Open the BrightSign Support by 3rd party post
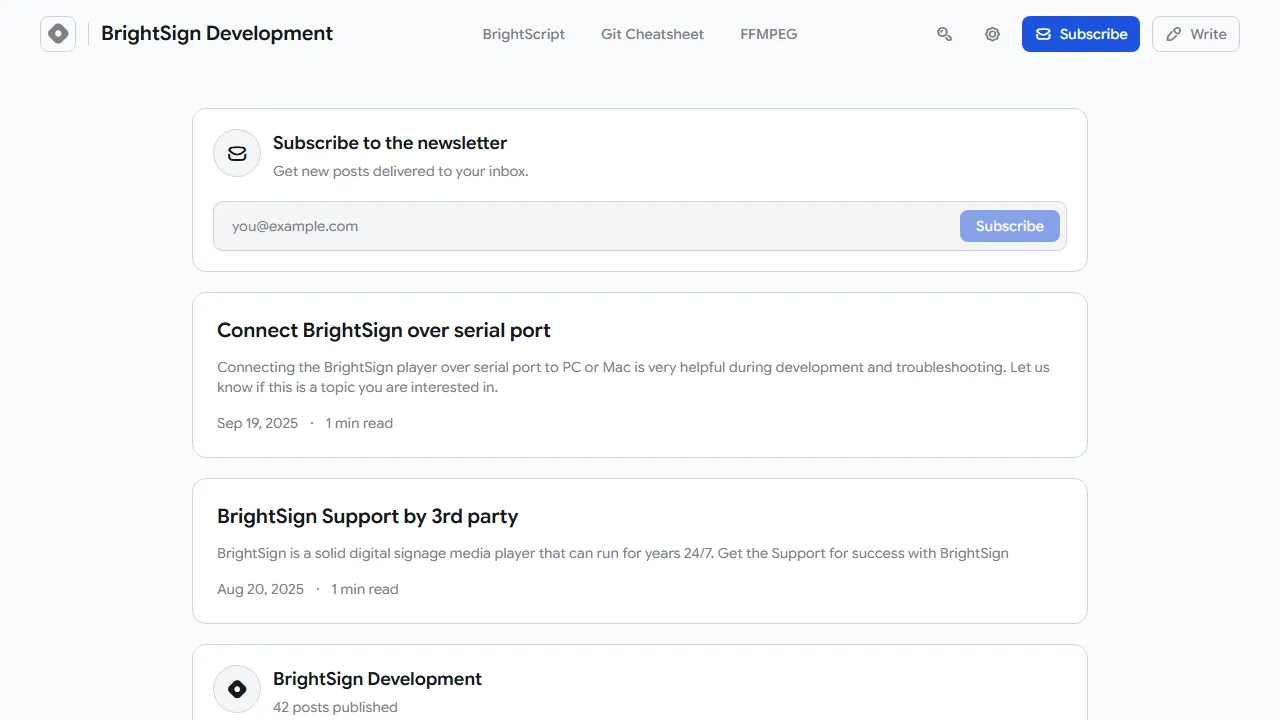This screenshot has height=720, width=1280. coord(368,516)
